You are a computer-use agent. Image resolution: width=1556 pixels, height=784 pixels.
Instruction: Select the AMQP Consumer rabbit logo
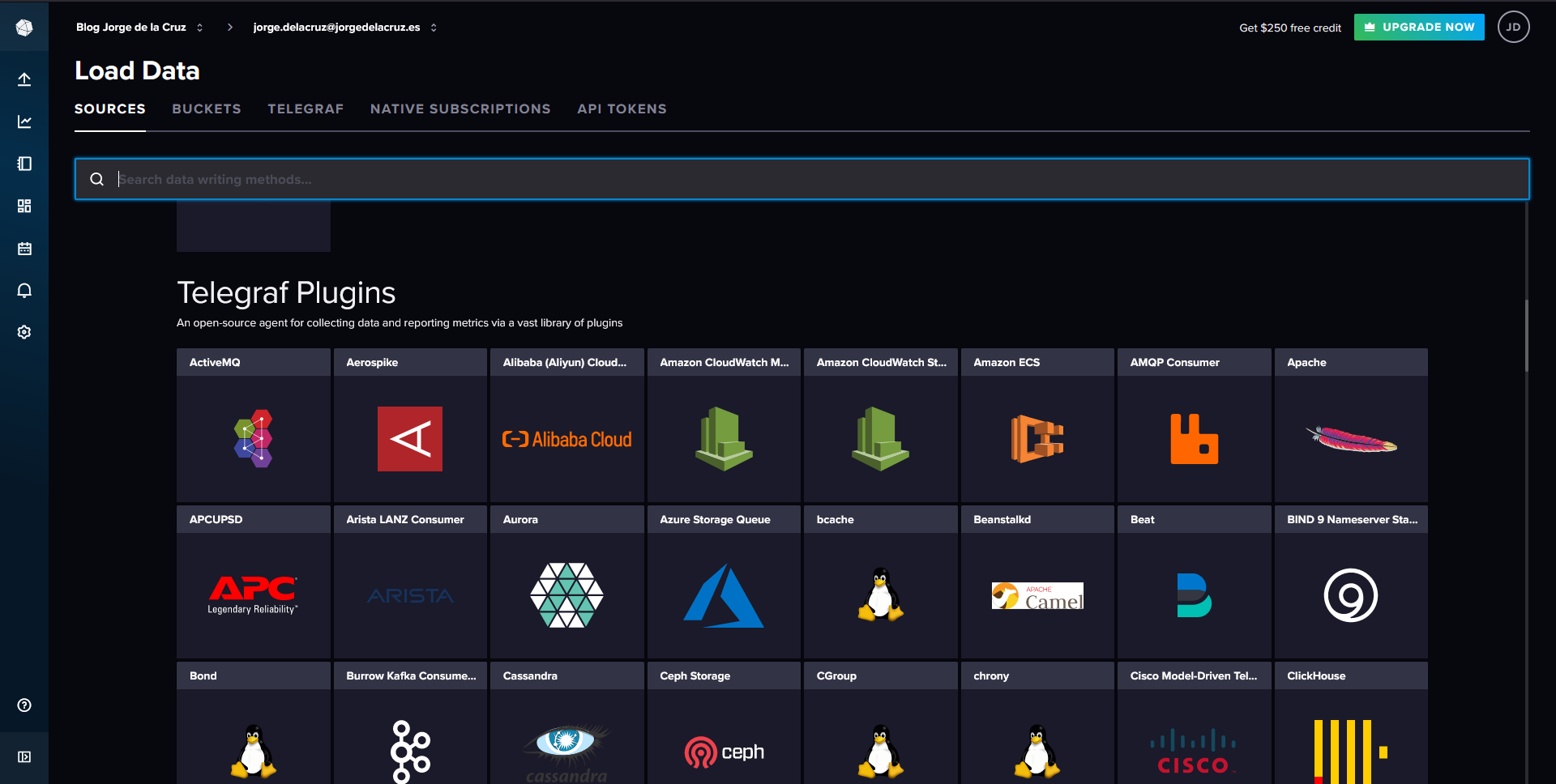coord(1194,439)
